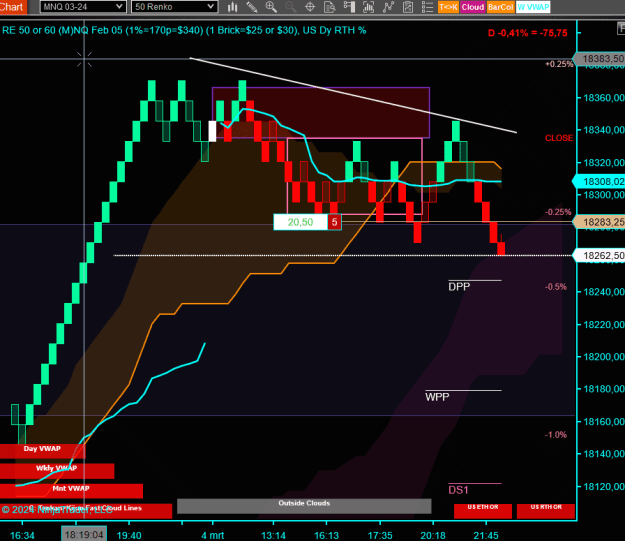Click the Outside Clouds gray button

(304, 506)
